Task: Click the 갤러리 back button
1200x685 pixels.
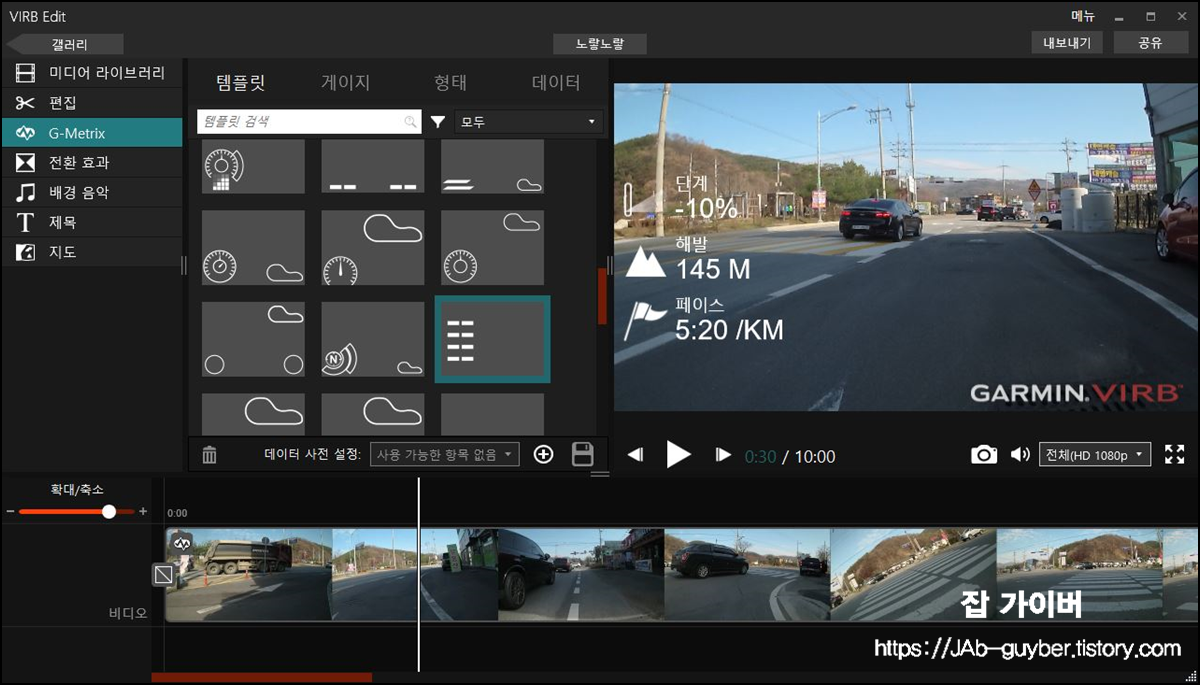Action: coord(65,44)
